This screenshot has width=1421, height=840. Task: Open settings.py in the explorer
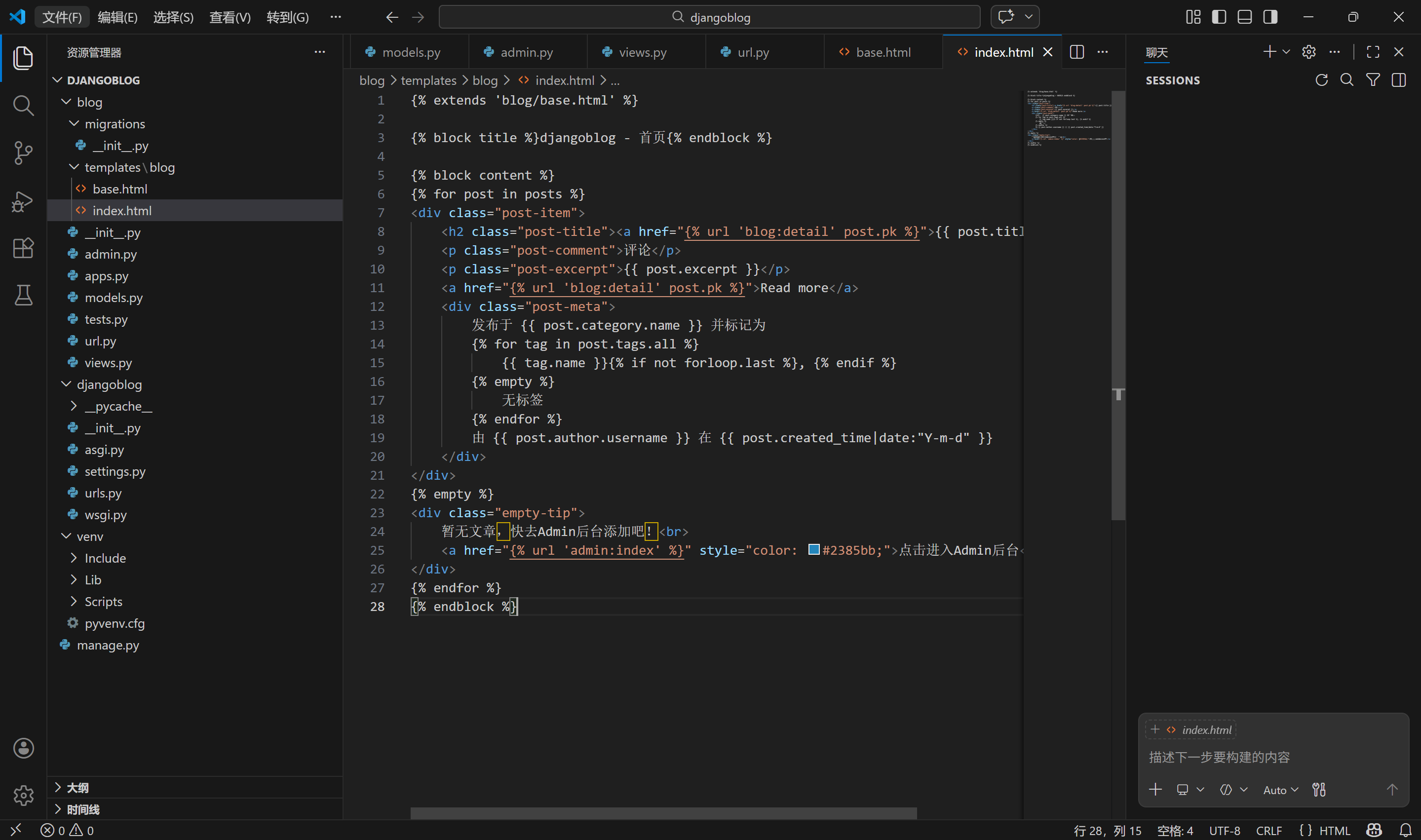[x=115, y=471]
